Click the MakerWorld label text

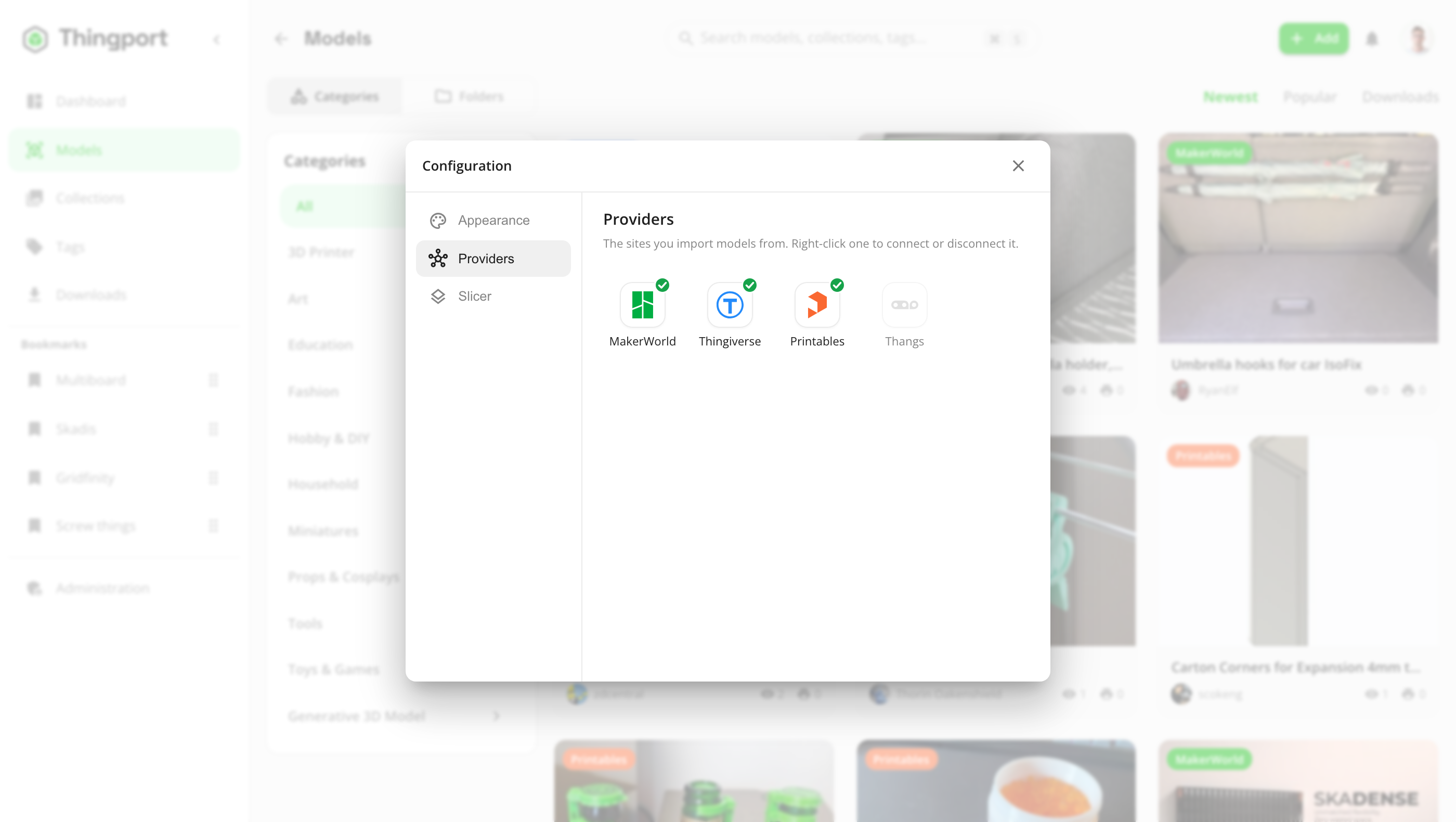(x=642, y=341)
